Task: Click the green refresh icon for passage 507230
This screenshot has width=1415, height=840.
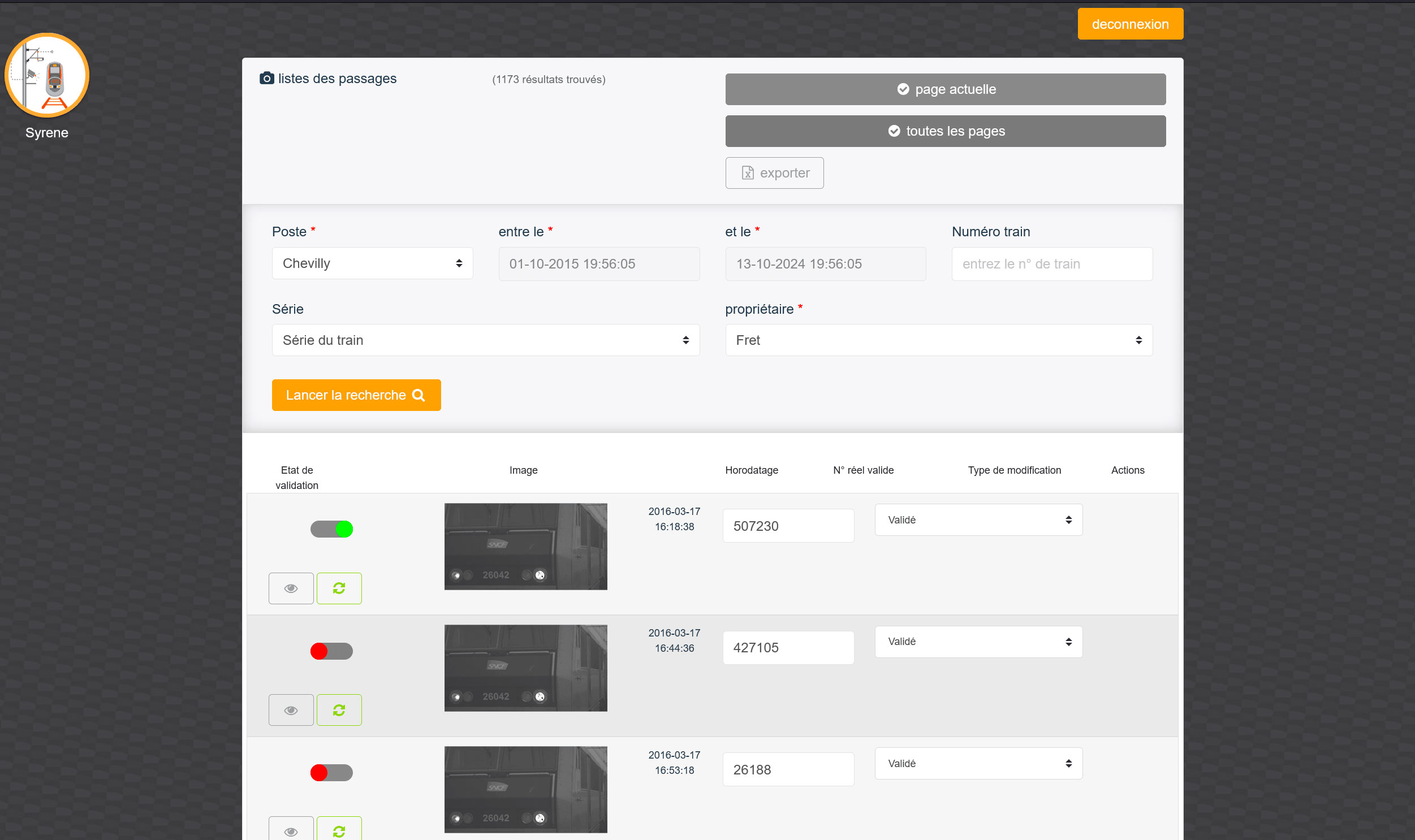Action: (339, 588)
